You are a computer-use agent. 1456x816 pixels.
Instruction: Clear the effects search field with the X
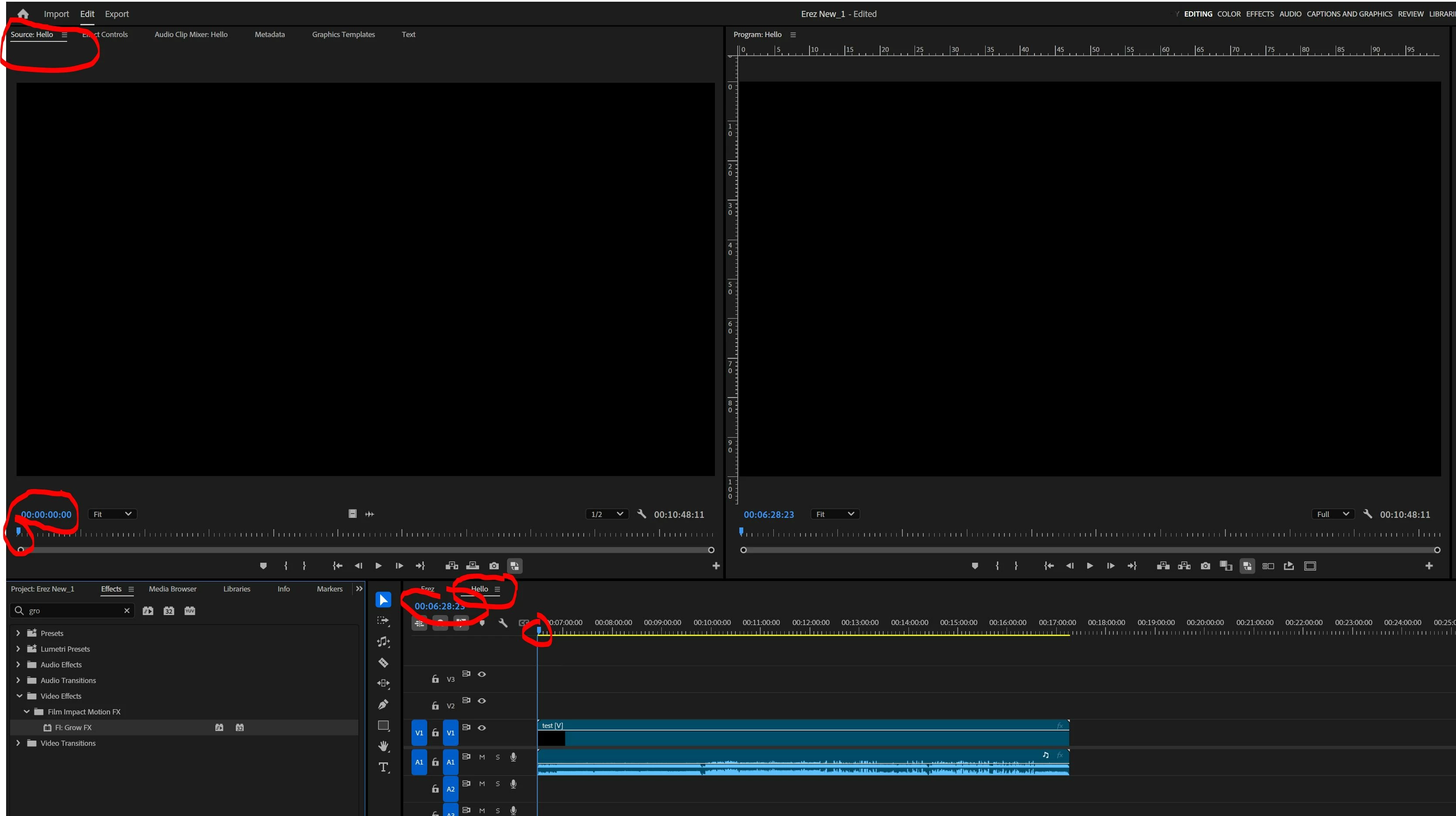(126, 610)
